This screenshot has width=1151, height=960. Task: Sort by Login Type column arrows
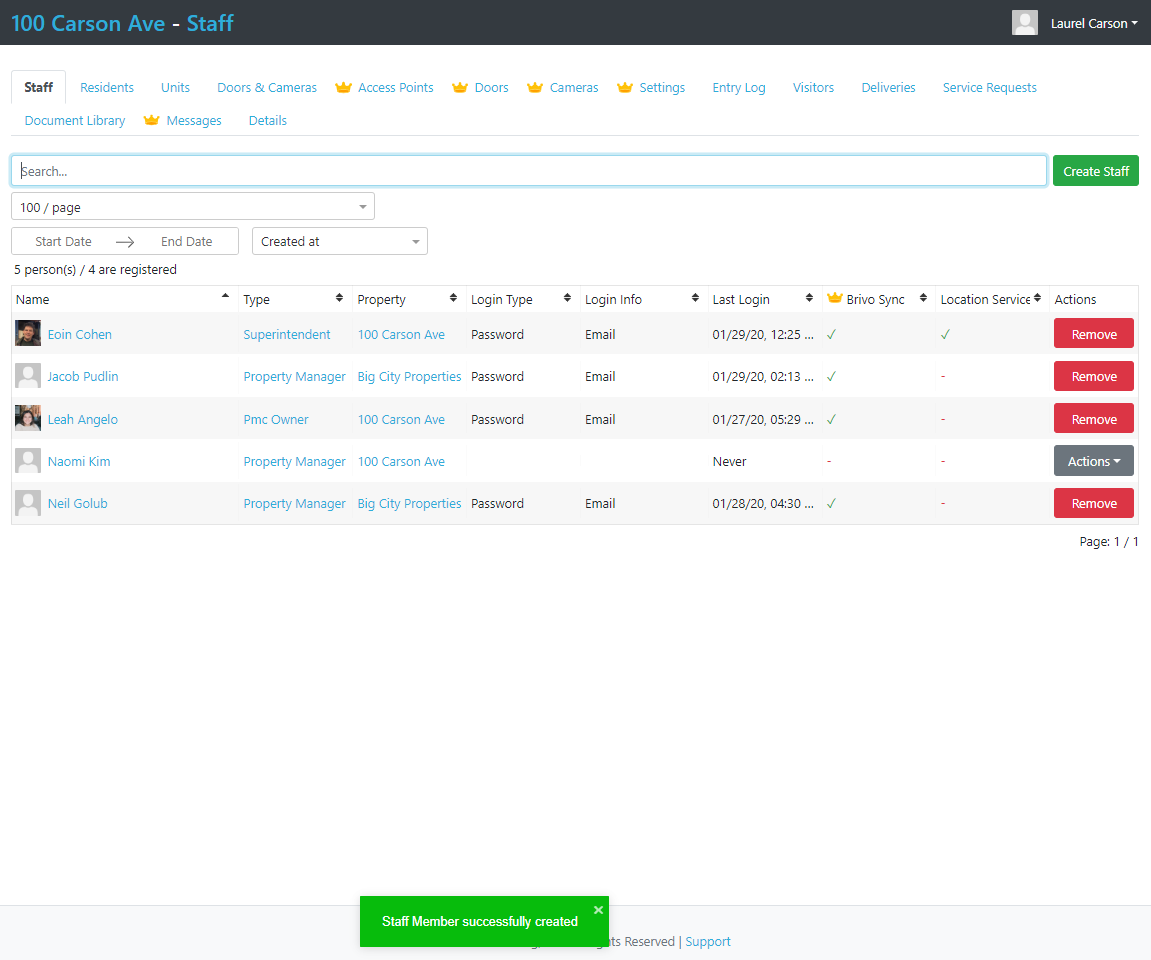point(567,299)
